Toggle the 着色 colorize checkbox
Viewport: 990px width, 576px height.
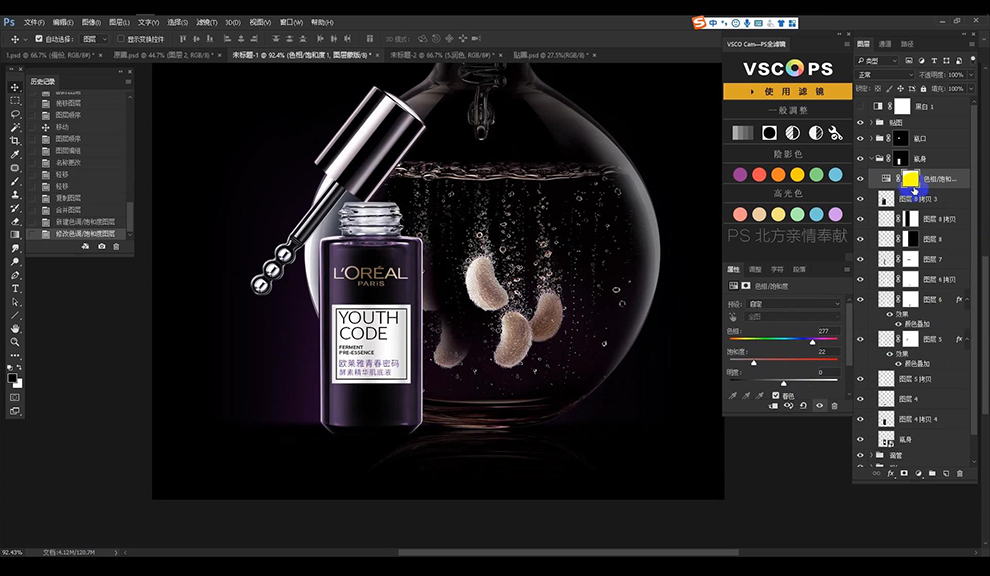pyautogui.click(x=776, y=395)
